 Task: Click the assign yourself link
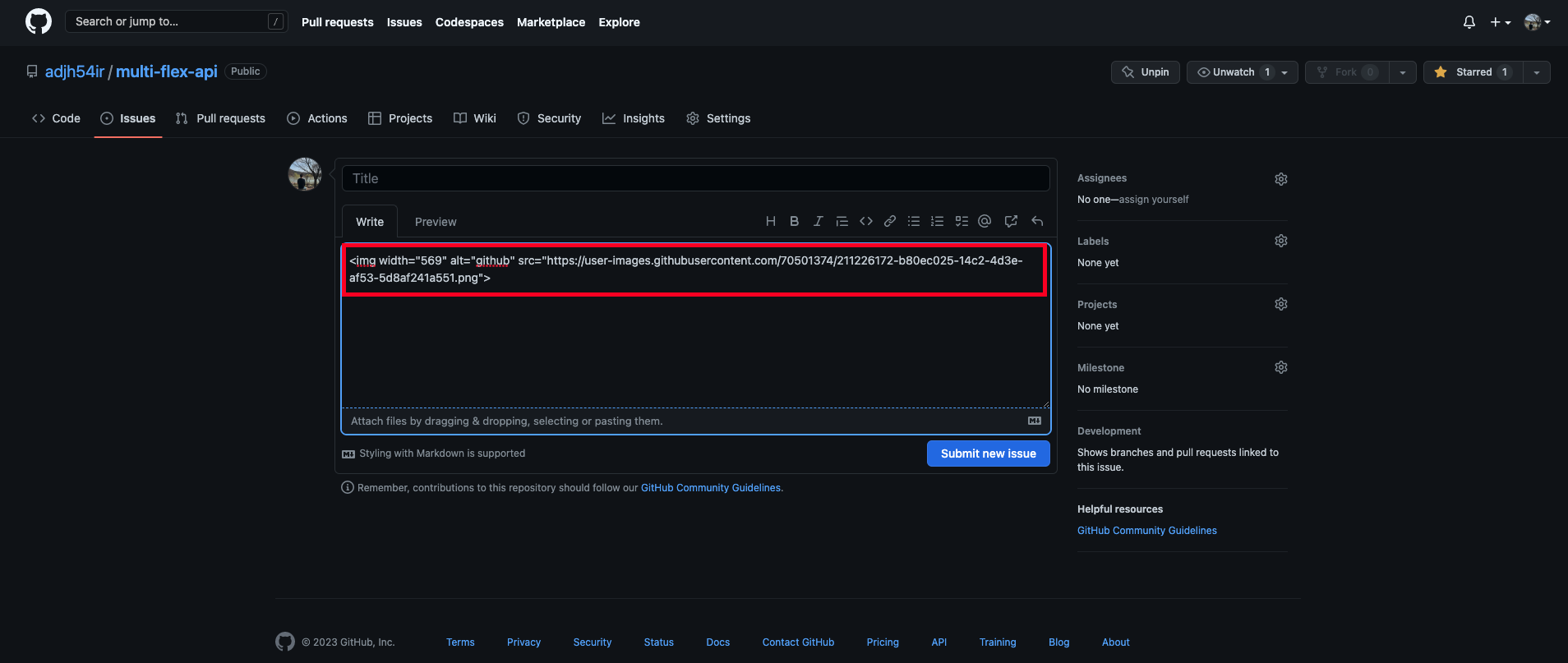(x=1154, y=200)
